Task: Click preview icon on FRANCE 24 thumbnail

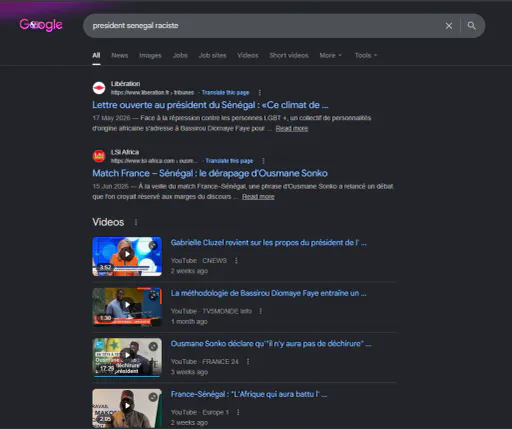Action: tap(153, 346)
